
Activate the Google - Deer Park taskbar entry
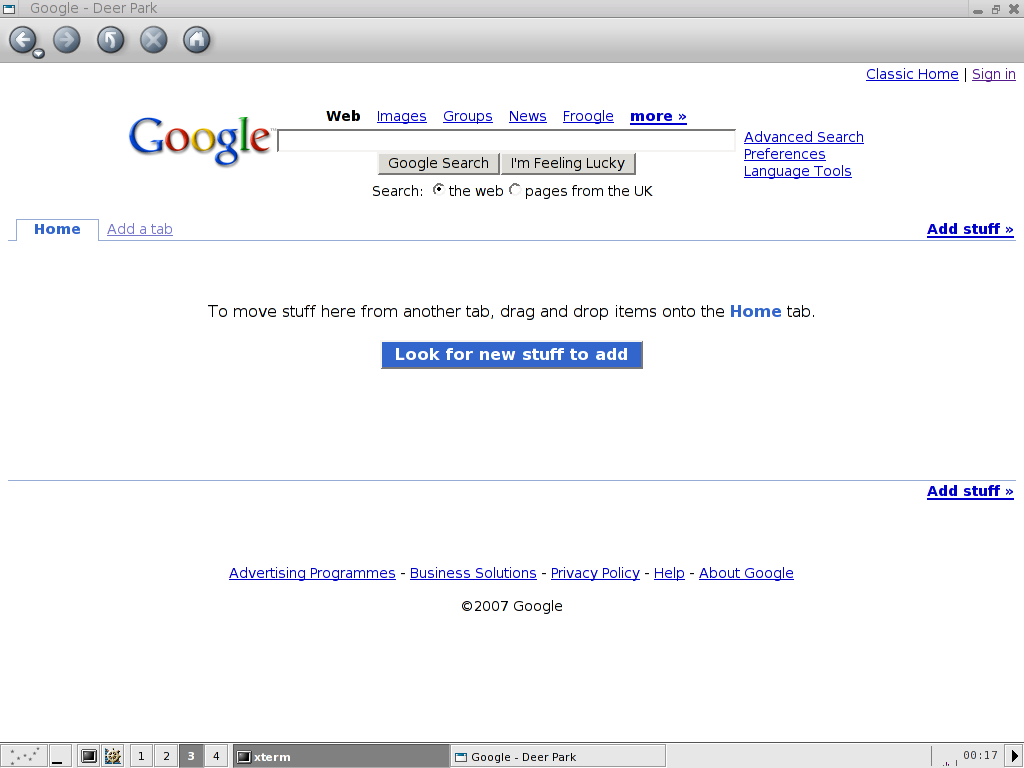tap(558, 756)
